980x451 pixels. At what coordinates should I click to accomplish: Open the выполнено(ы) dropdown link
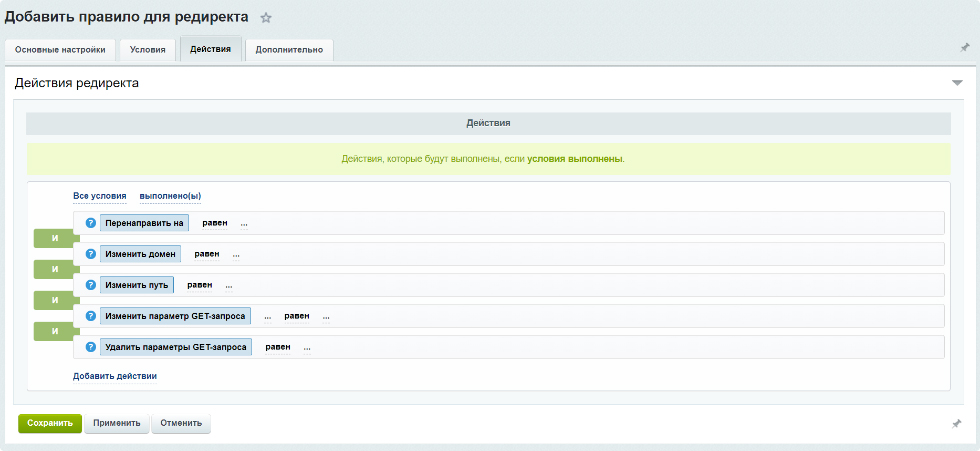170,196
